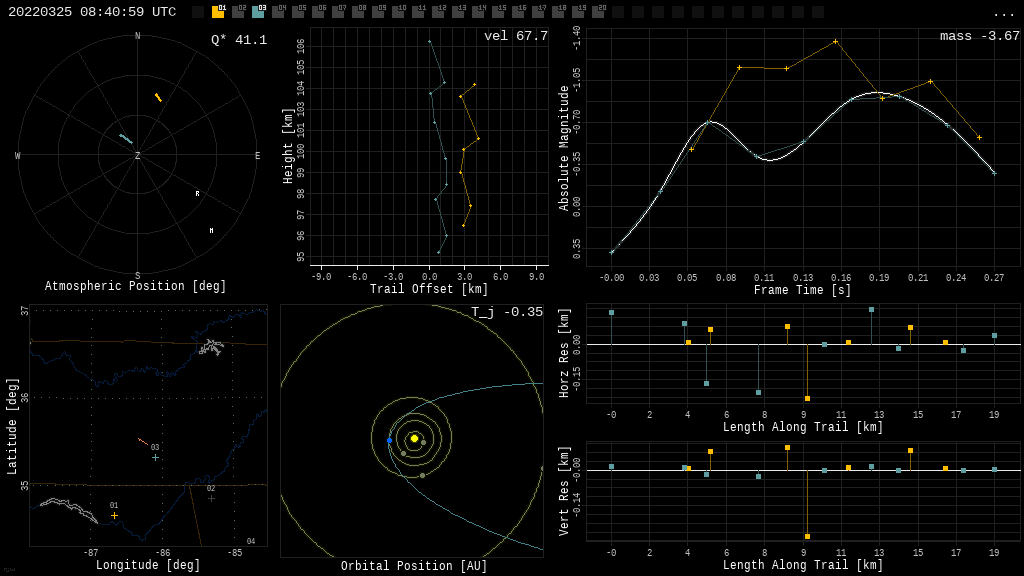
Task: Click the T_j -0.35 Tisserand value
Action: (x=507, y=312)
